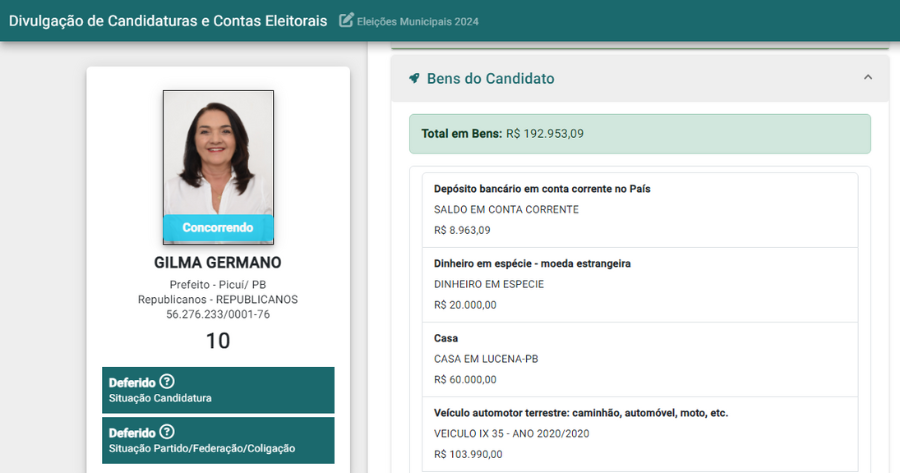Click the CNPJ number 56.276.233/0001-76
This screenshot has height=473, width=900.
pyautogui.click(x=218, y=314)
